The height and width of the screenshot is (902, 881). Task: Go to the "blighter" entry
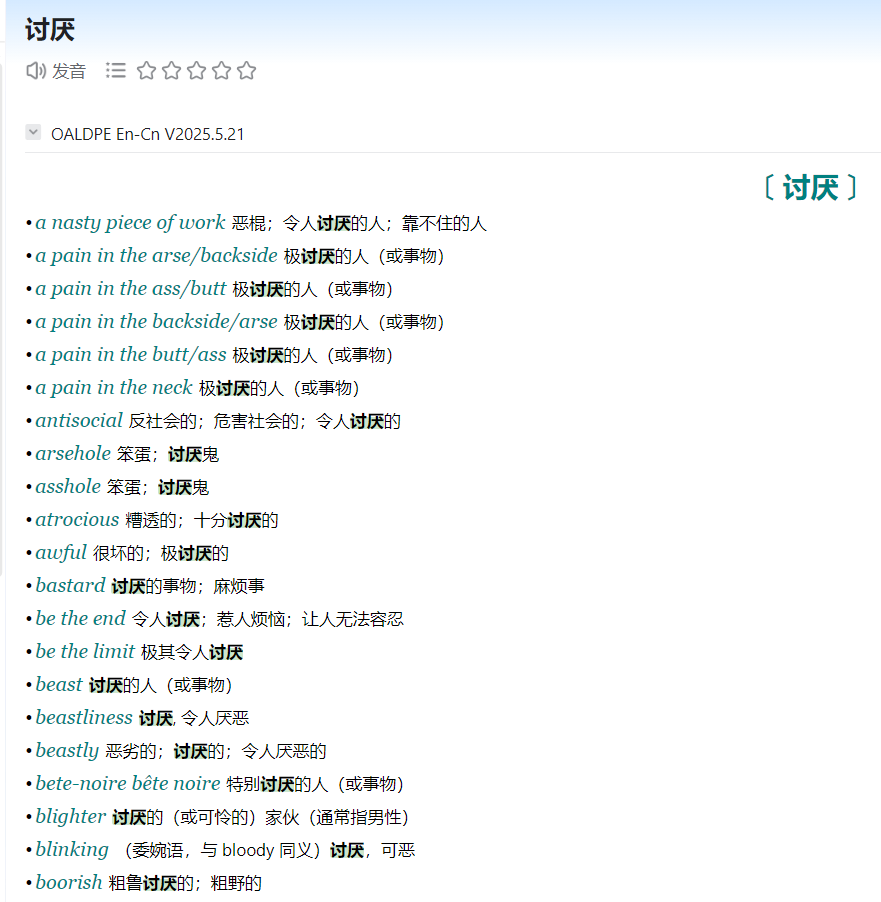click(70, 817)
